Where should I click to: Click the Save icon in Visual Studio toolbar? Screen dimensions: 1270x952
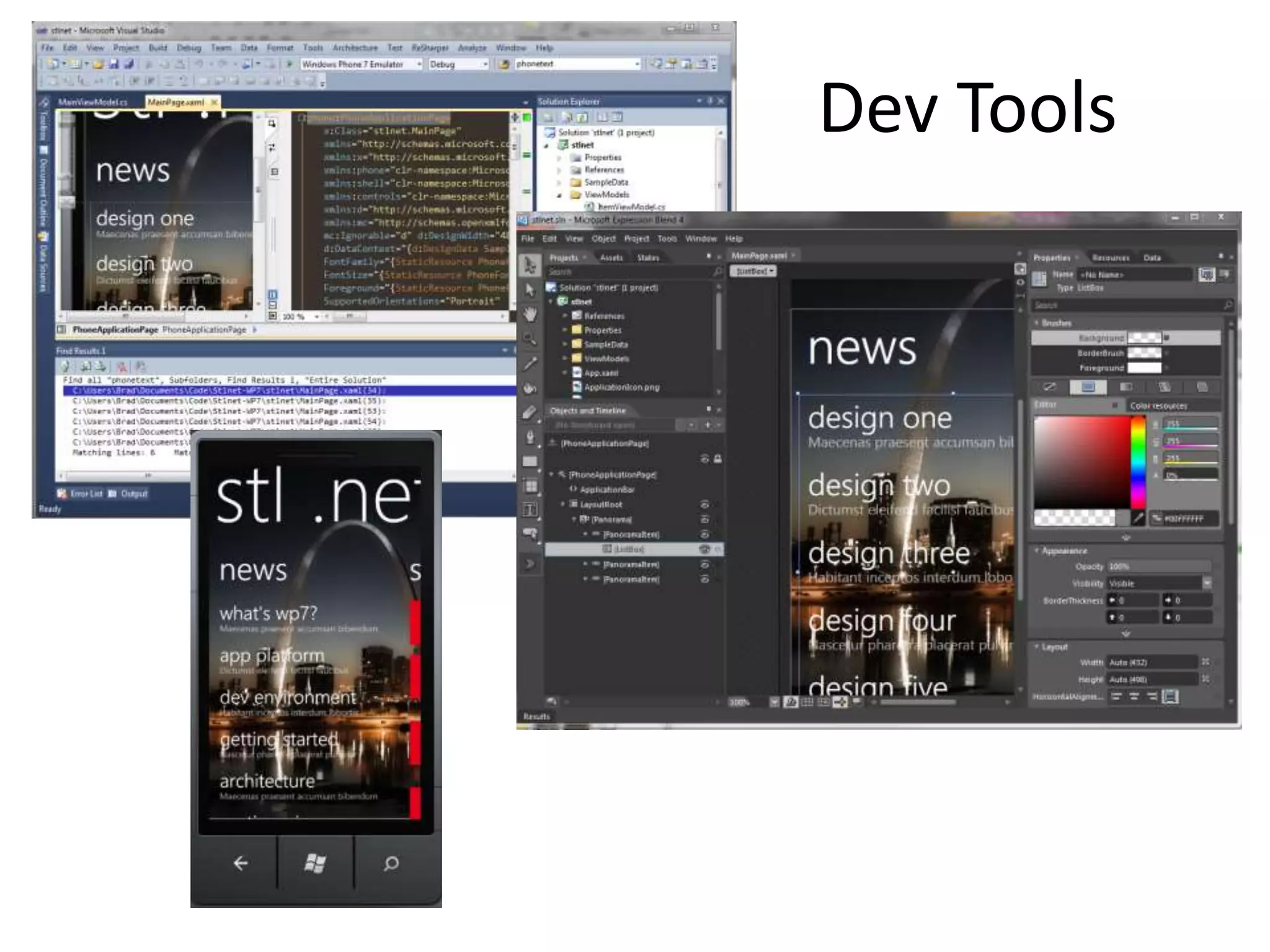[x=113, y=64]
